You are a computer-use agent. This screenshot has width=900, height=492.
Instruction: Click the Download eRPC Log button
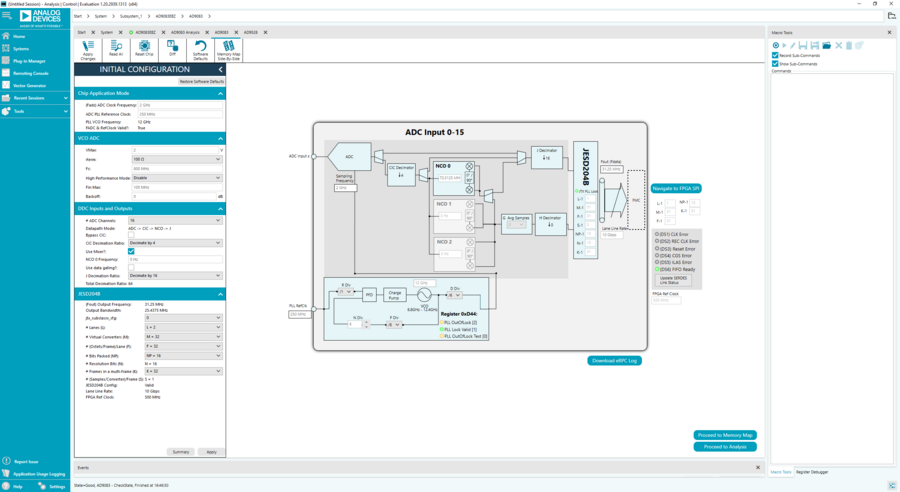[x=614, y=361]
